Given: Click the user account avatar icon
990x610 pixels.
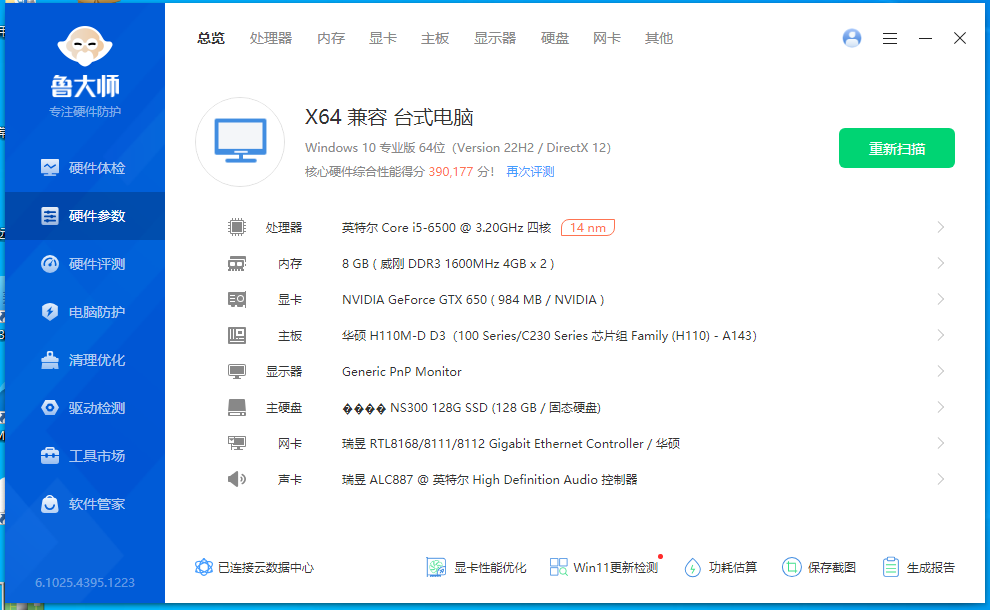Looking at the screenshot, I should [852, 38].
